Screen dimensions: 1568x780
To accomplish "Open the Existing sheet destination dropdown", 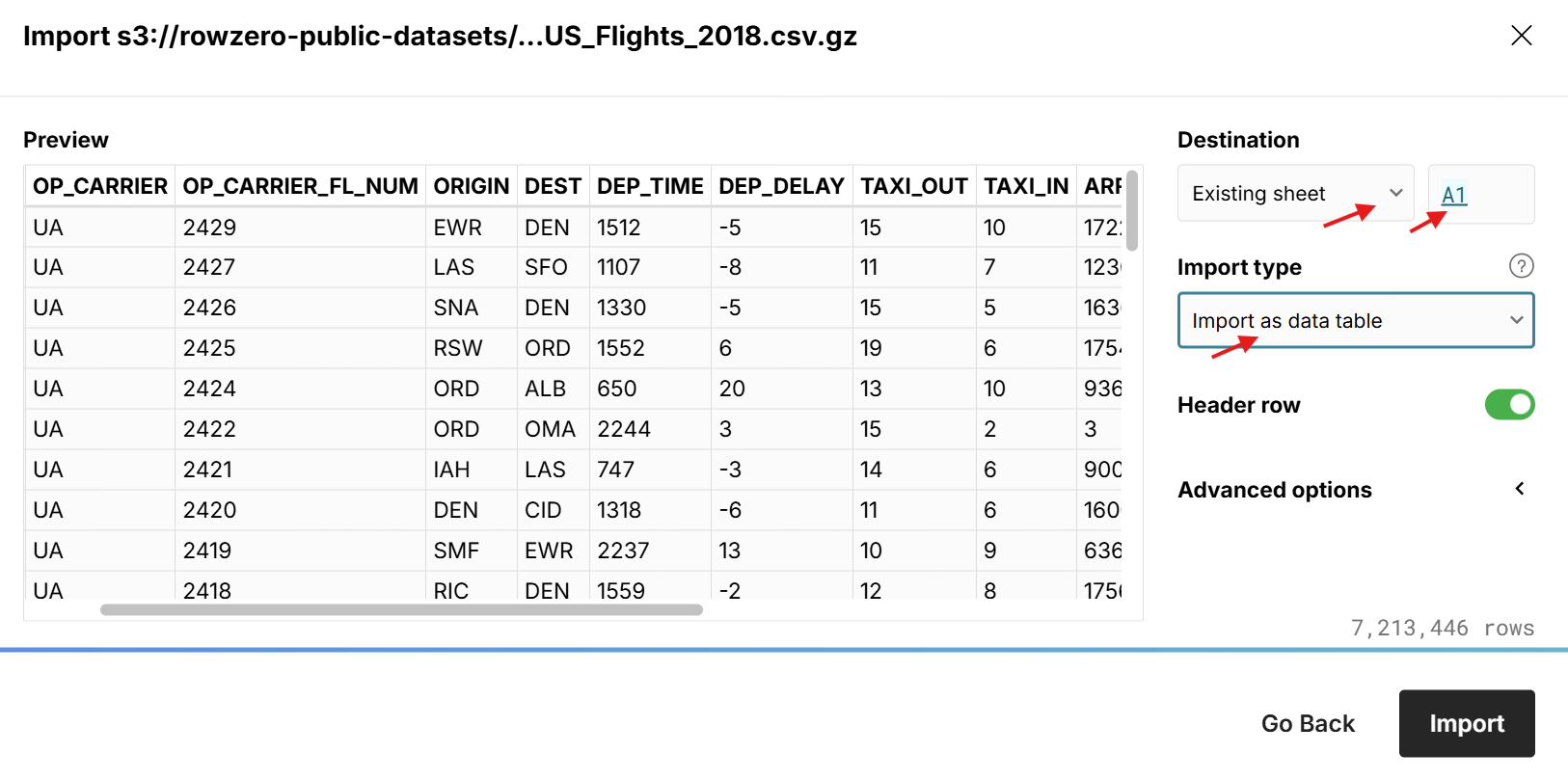I will [1295, 194].
